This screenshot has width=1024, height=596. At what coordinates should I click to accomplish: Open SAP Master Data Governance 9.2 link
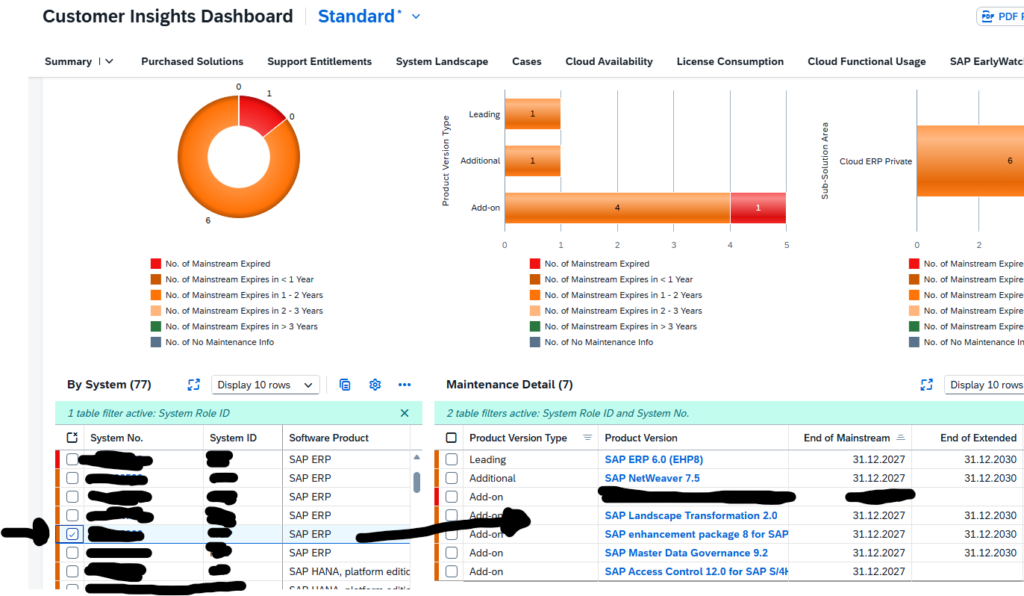(x=686, y=553)
